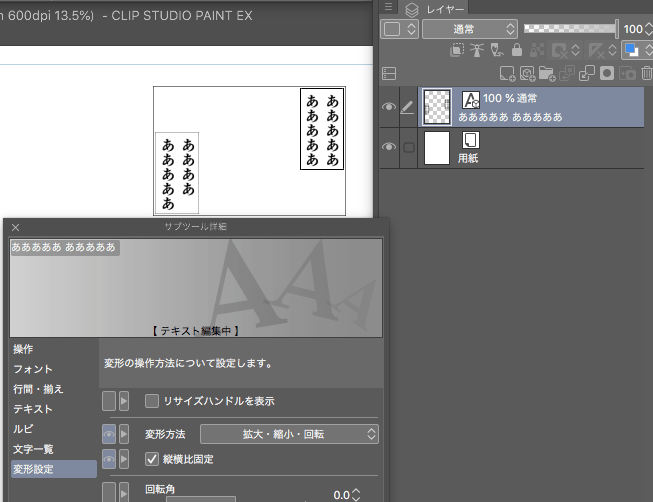Open the layer color dropdown
The height and width of the screenshot is (502, 653).
tap(399, 29)
